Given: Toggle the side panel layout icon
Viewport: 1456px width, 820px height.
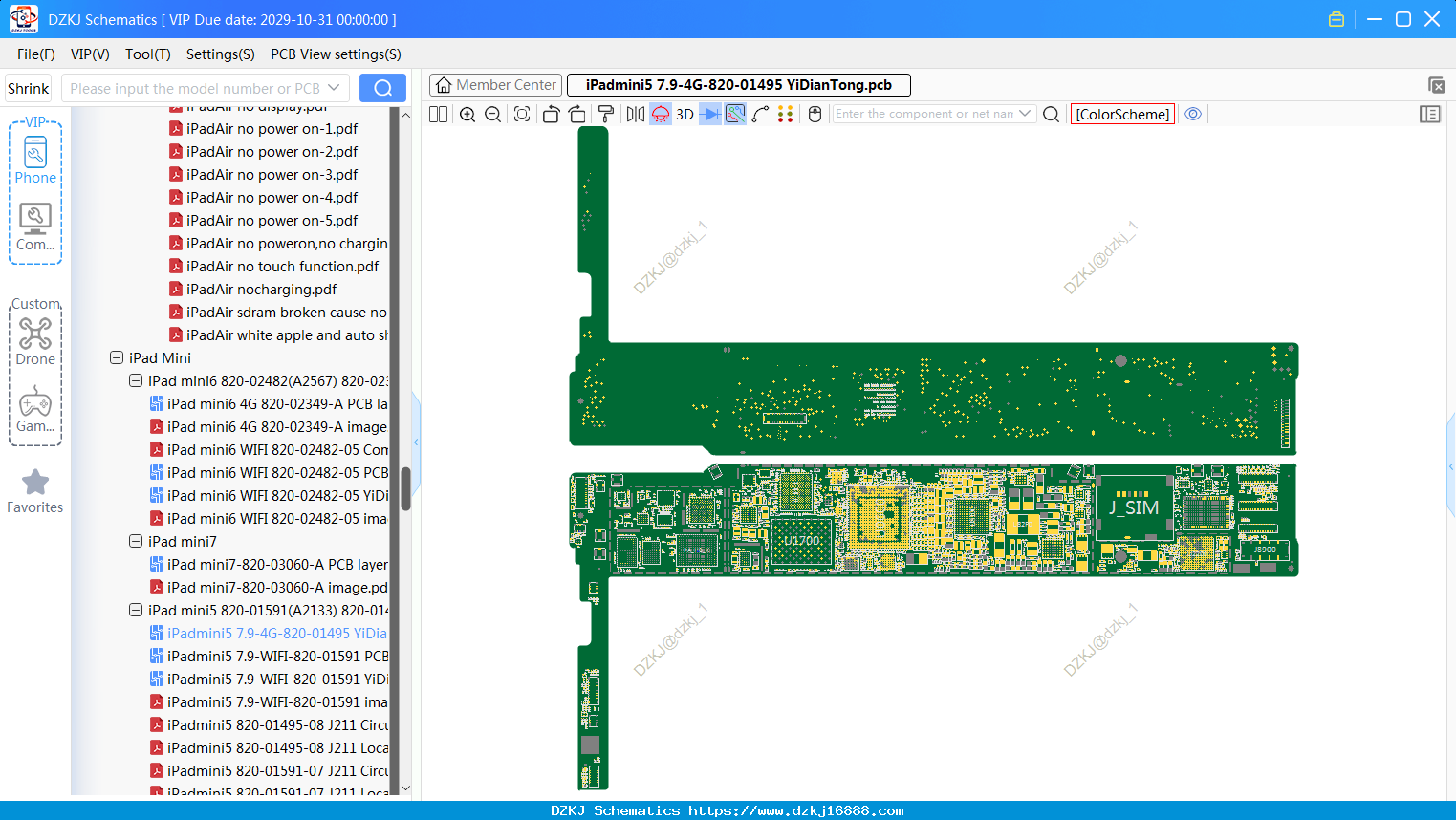Looking at the screenshot, I should coord(1430,114).
